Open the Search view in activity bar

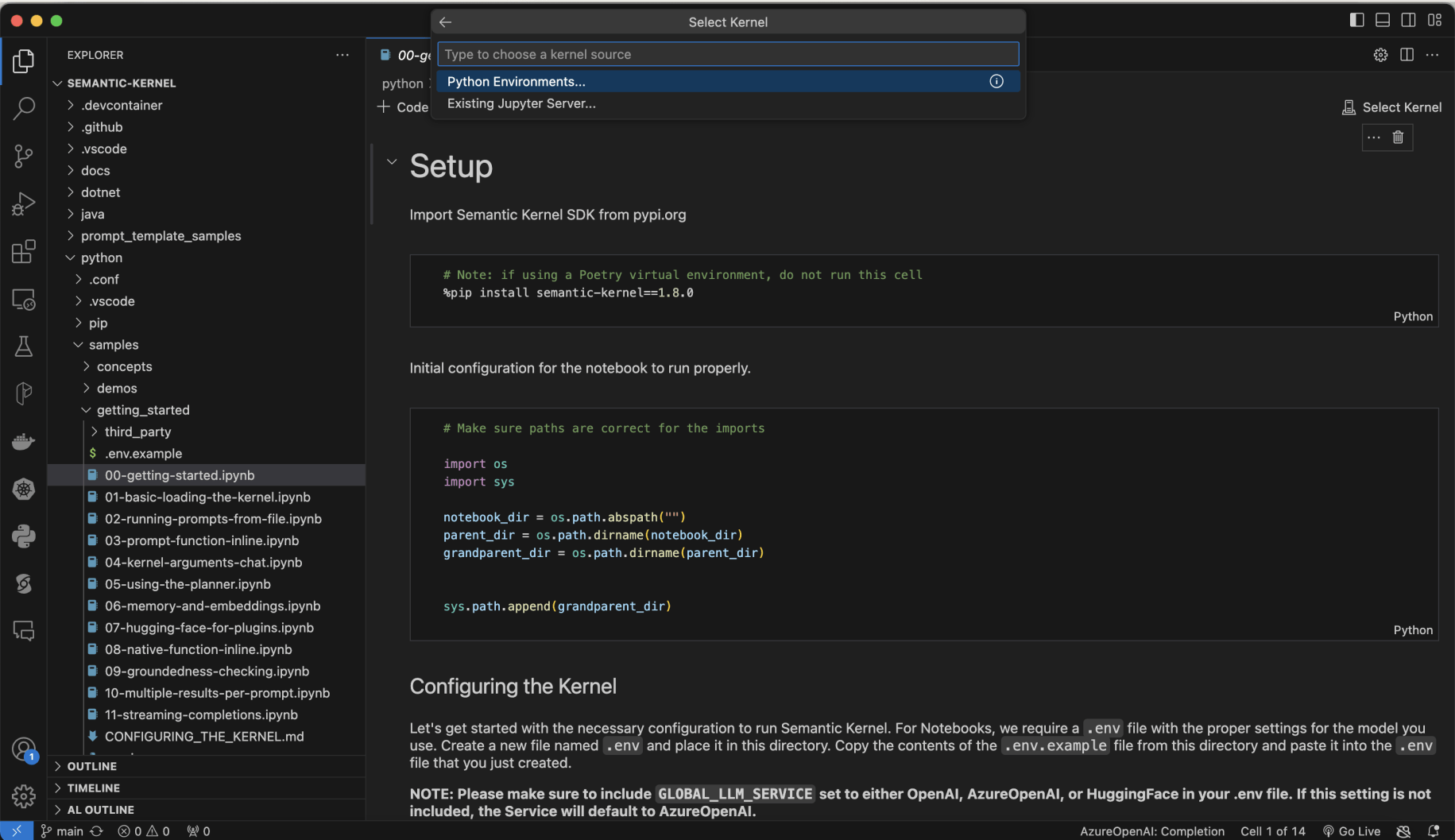tap(24, 108)
